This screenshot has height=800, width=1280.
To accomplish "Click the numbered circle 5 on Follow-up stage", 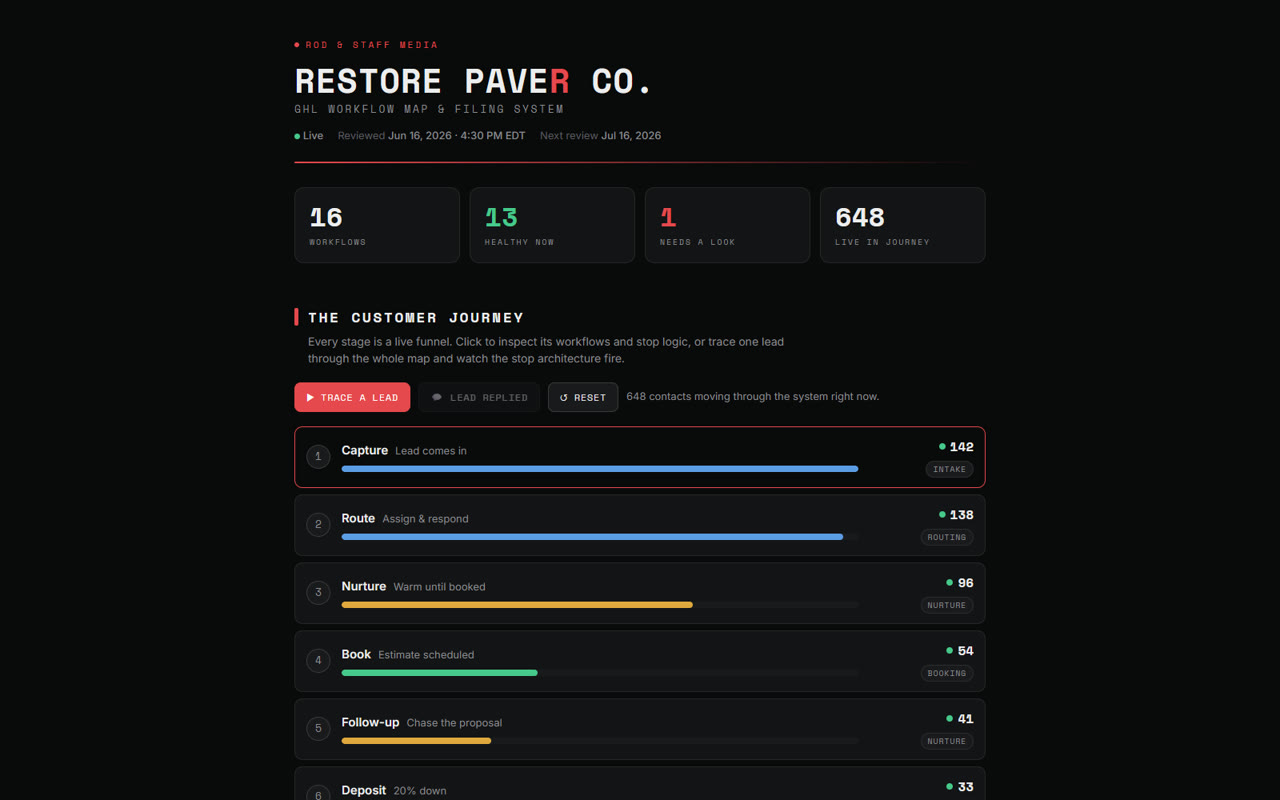I will tap(318, 729).
